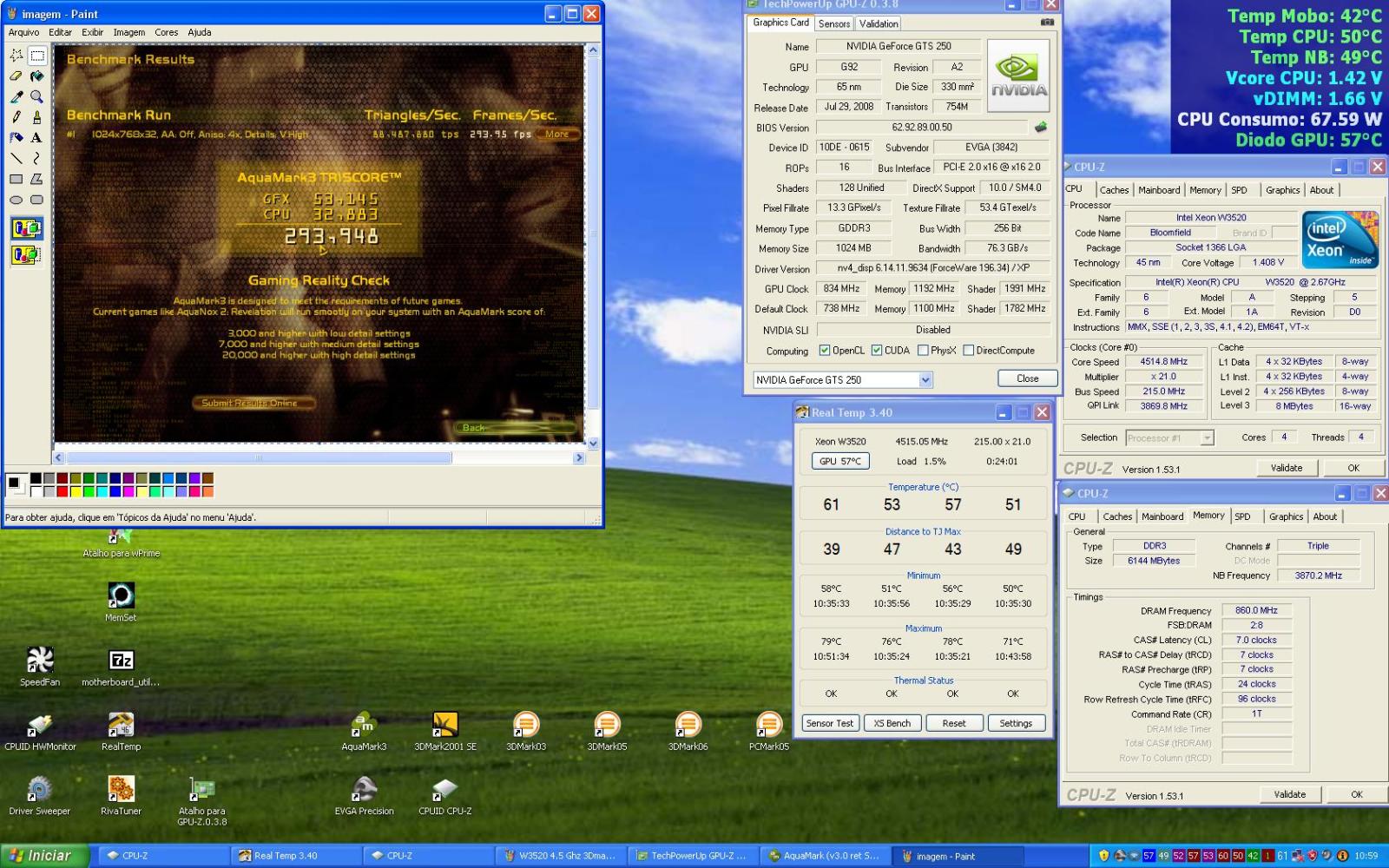The width and height of the screenshot is (1389, 868).
Task: Select the Polygon shape tool
Action: click(x=36, y=179)
